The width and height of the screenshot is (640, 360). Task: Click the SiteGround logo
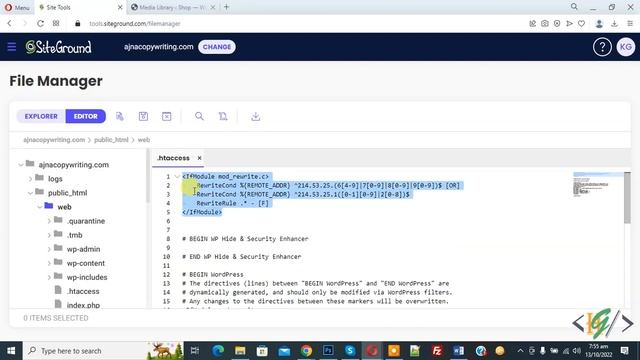(59, 47)
